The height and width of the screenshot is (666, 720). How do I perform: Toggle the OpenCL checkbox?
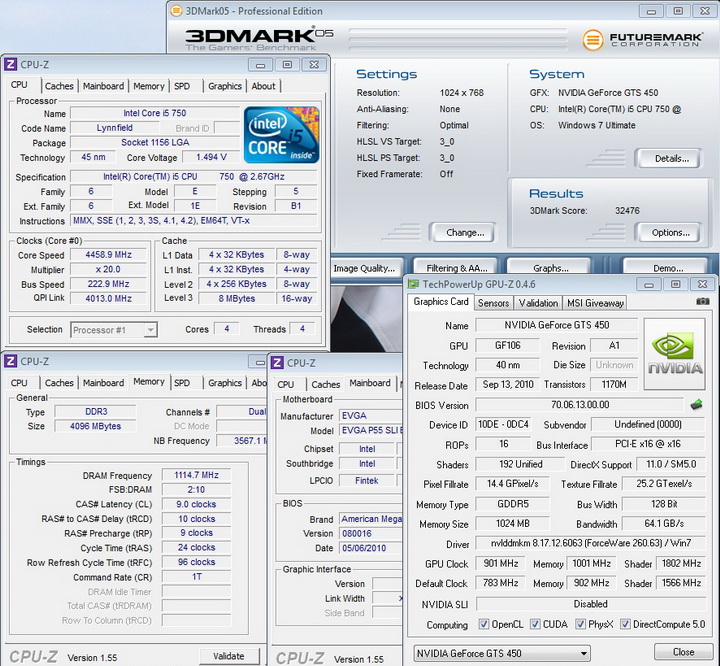coord(486,625)
